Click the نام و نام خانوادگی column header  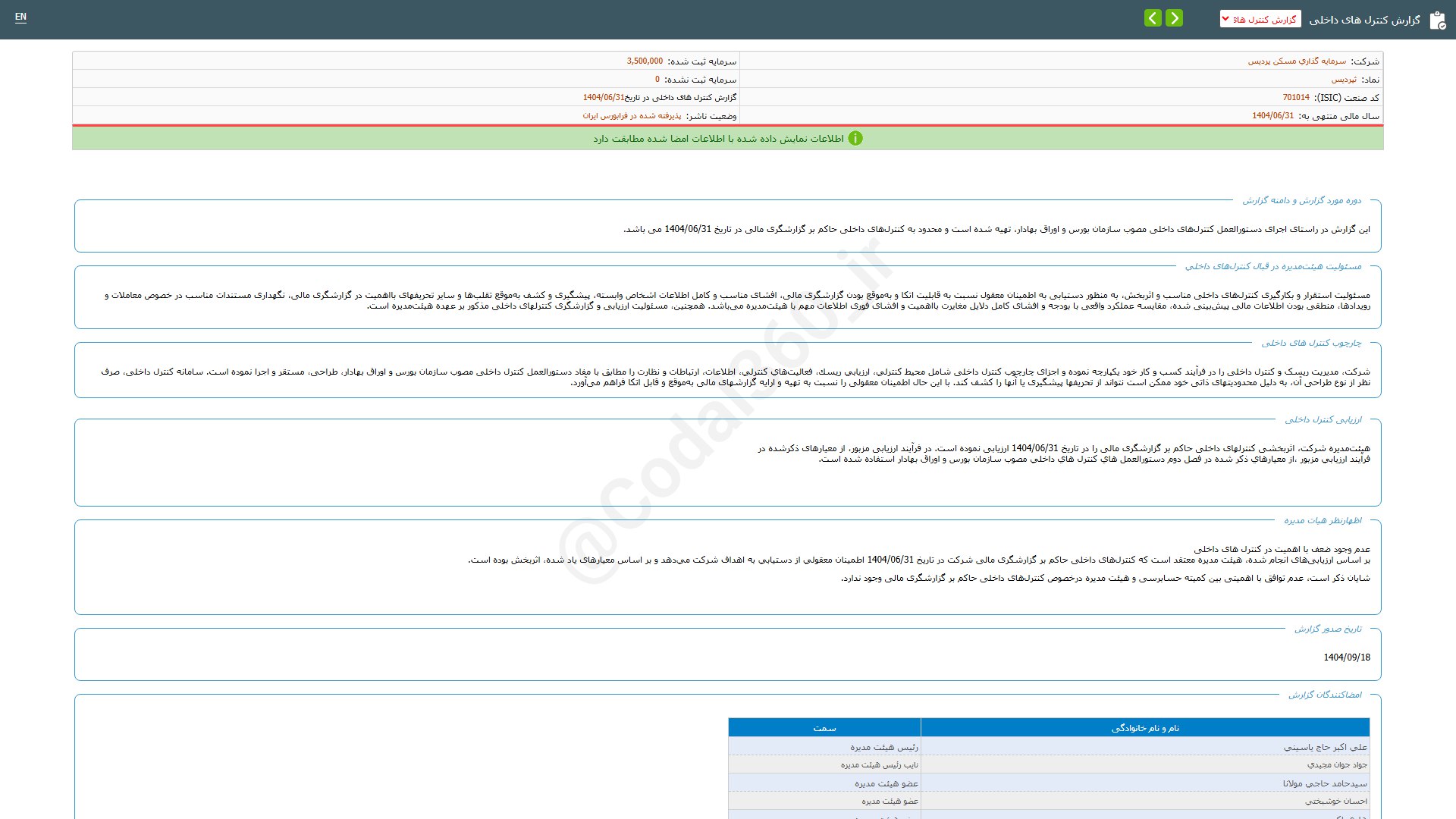tap(1145, 728)
